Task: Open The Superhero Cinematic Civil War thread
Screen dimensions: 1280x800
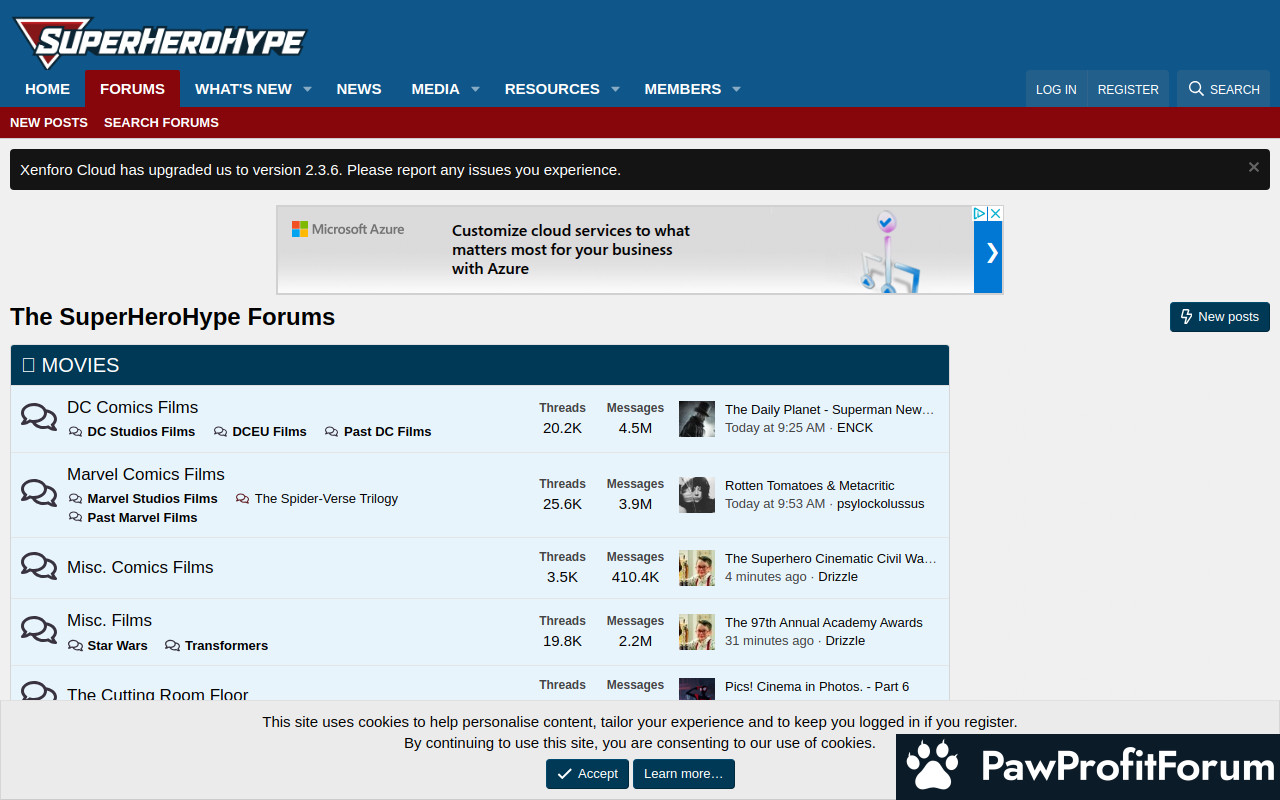Action: pyautogui.click(x=831, y=558)
